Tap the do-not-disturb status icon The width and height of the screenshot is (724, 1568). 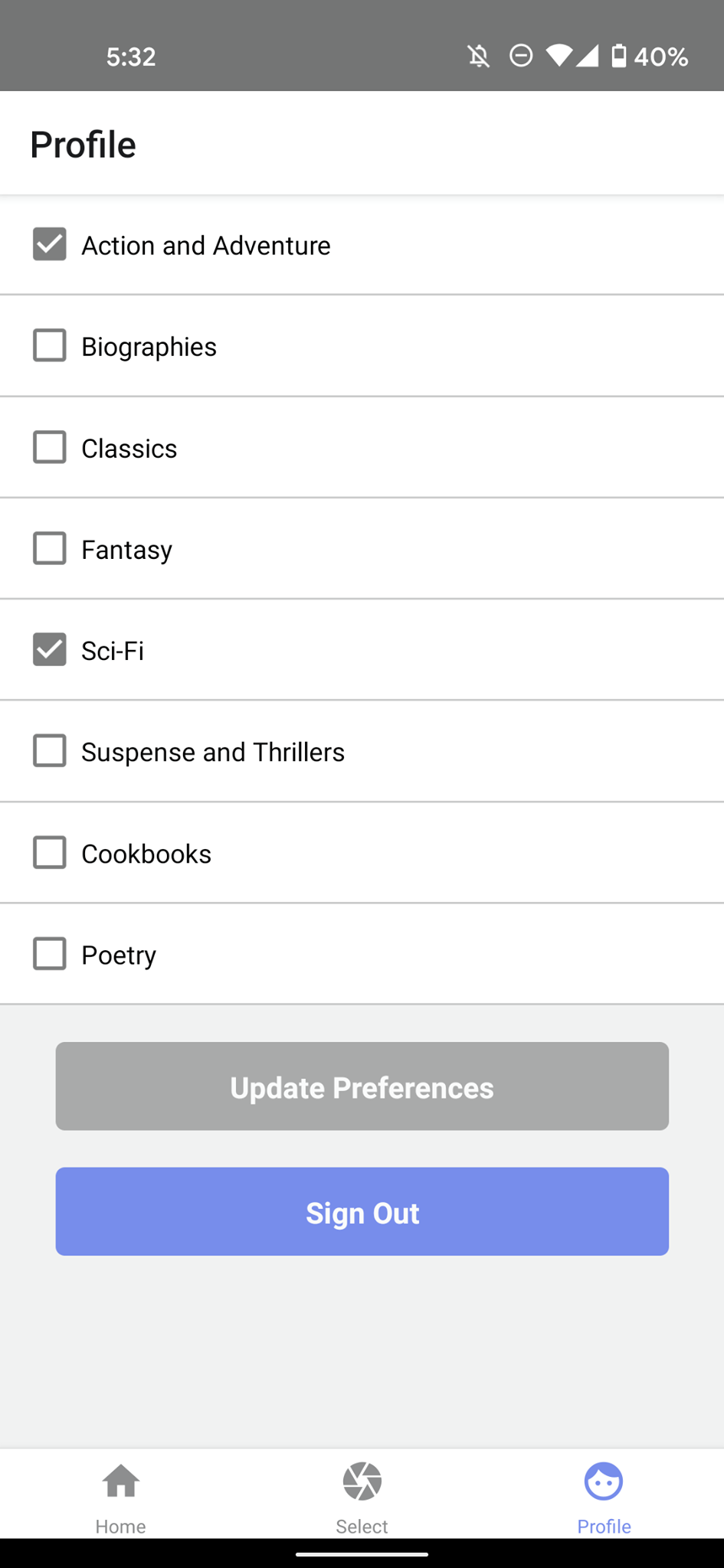[x=521, y=56]
